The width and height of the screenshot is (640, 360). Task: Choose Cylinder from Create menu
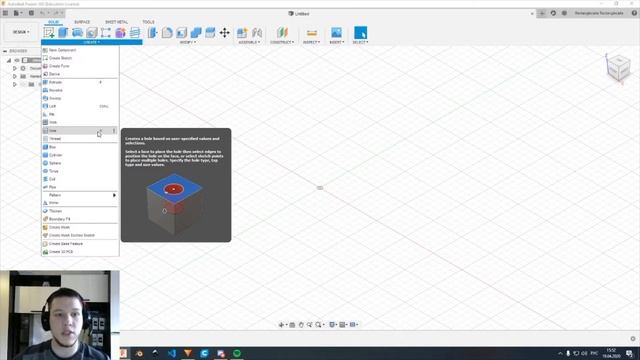pyautogui.click(x=80, y=155)
